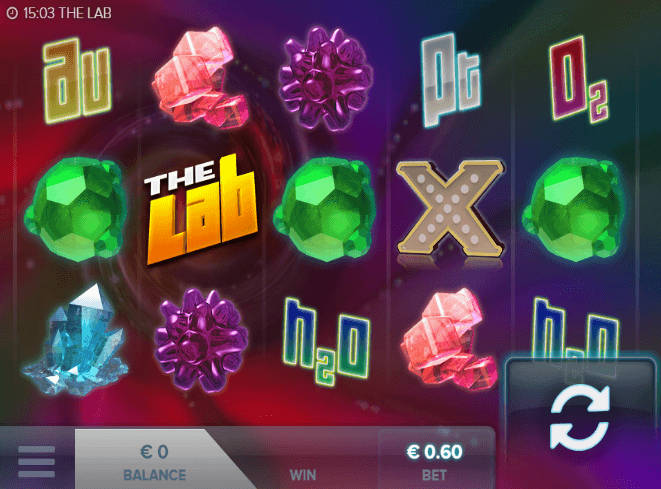Click the green gem in the center reel
This screenshot has width=661, height=489.
coord(325,209)
